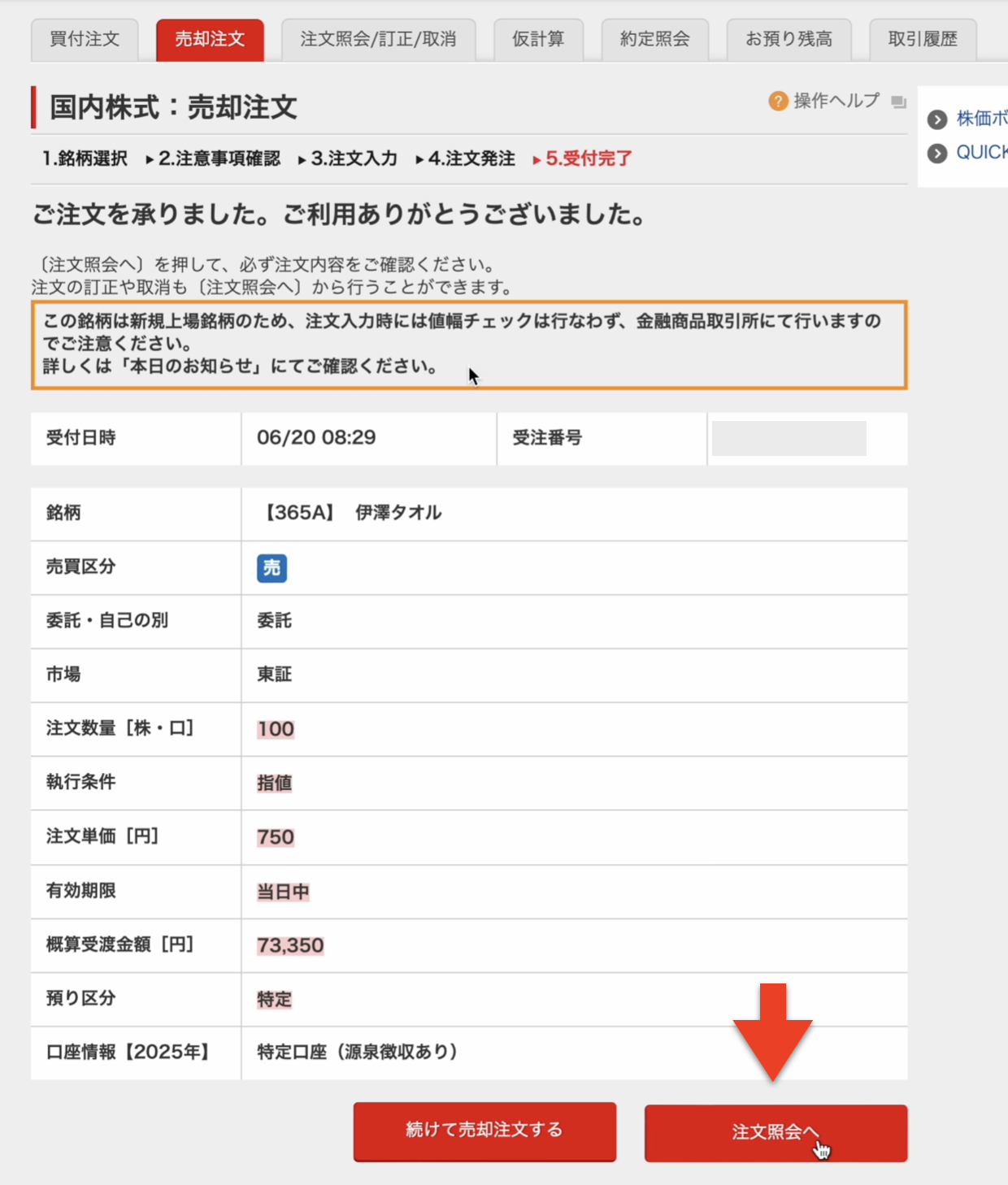Click the blue 売 sell badge

point(273,568)
